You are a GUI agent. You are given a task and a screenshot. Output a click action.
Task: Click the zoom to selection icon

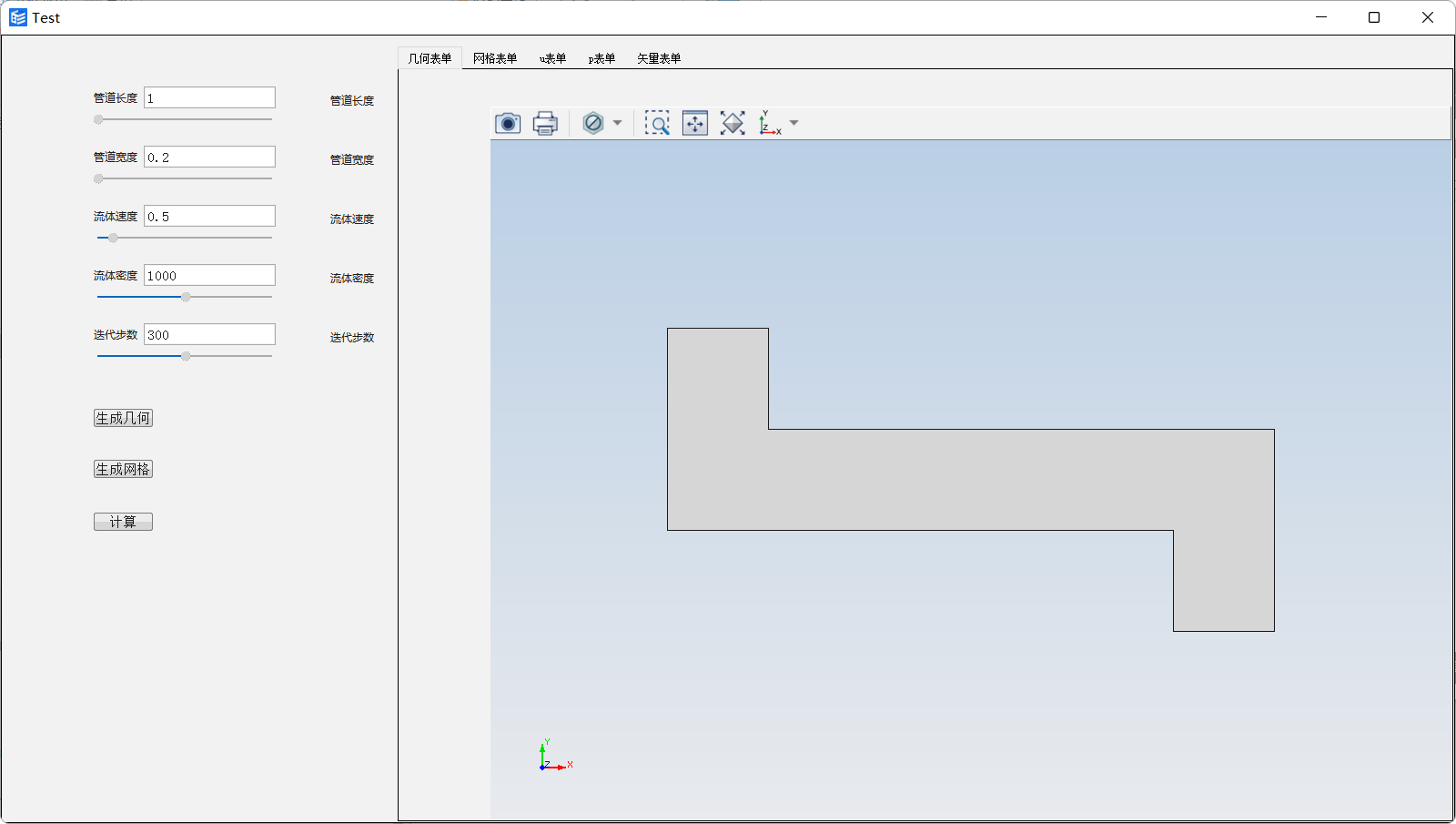733,123
